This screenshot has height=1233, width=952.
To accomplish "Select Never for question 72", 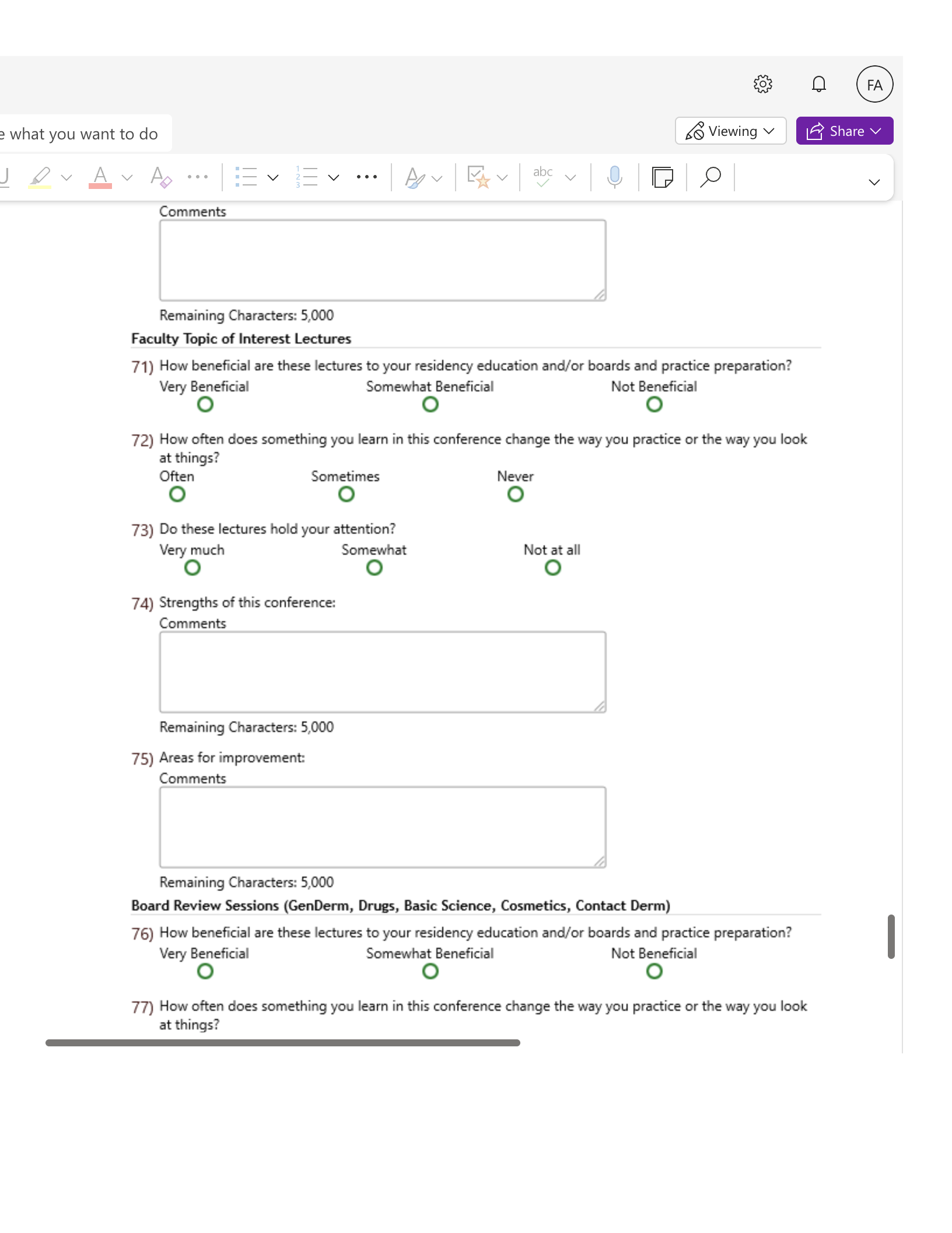I will point(515,493).
